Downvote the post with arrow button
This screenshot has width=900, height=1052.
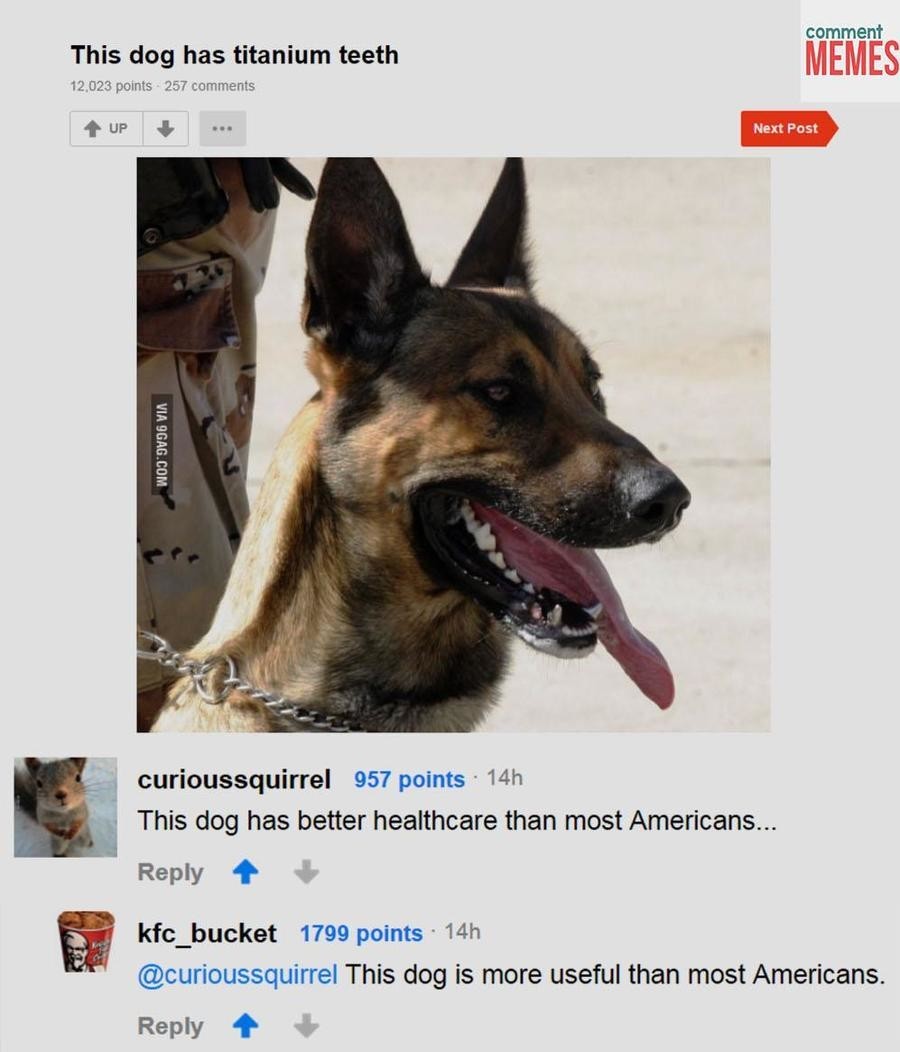[166, 128]
